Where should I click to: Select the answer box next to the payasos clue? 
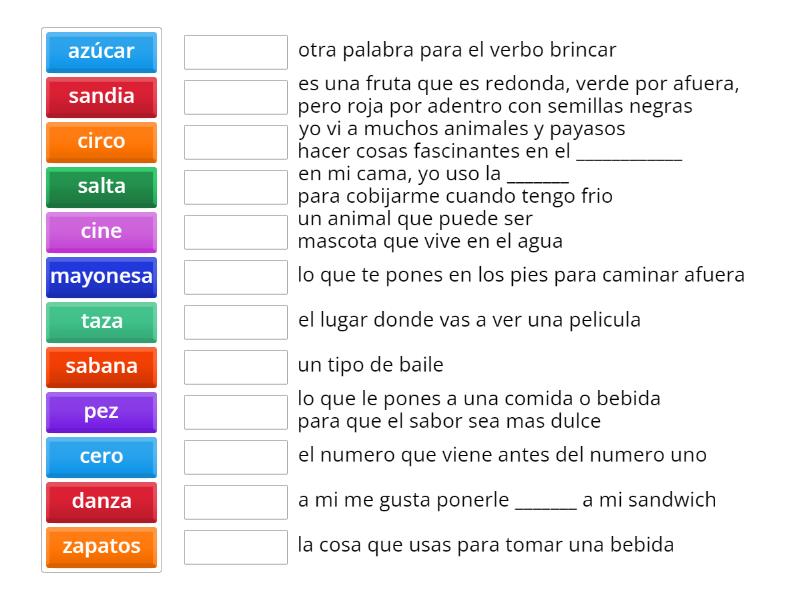(234, 142)
